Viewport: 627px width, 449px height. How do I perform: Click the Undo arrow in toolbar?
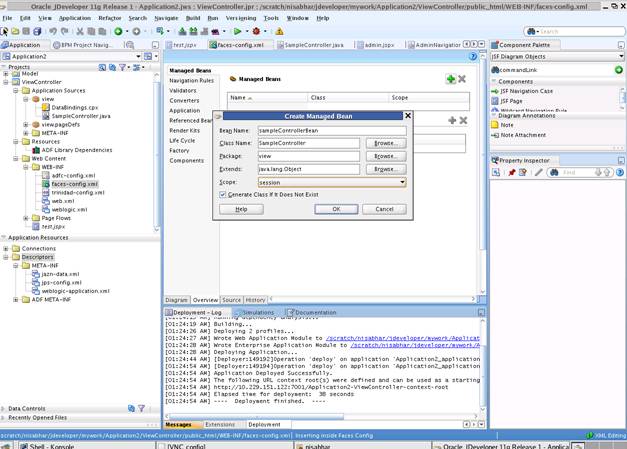pos(55,31)
